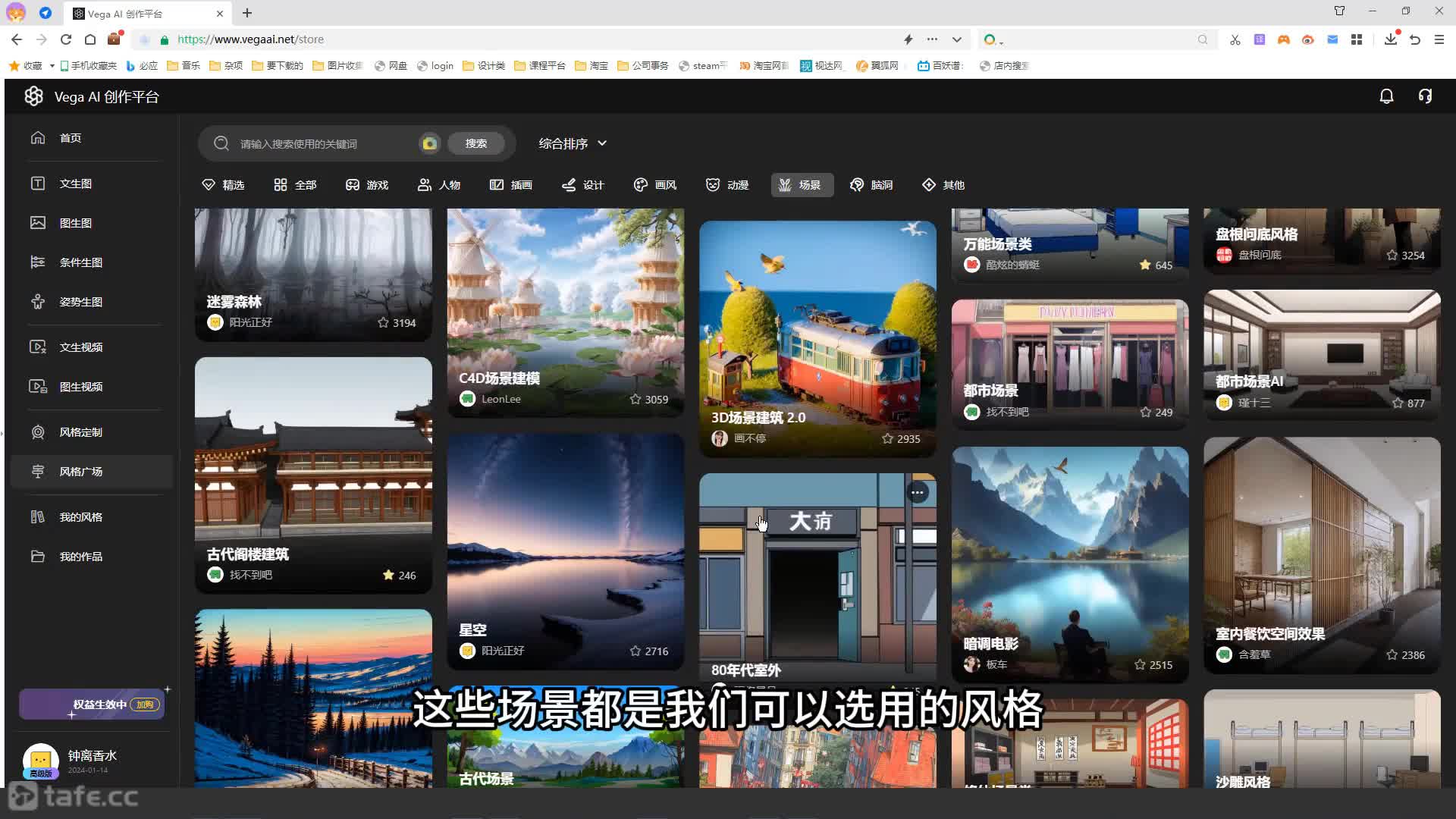Click the browser reload button

coord(66,39)
